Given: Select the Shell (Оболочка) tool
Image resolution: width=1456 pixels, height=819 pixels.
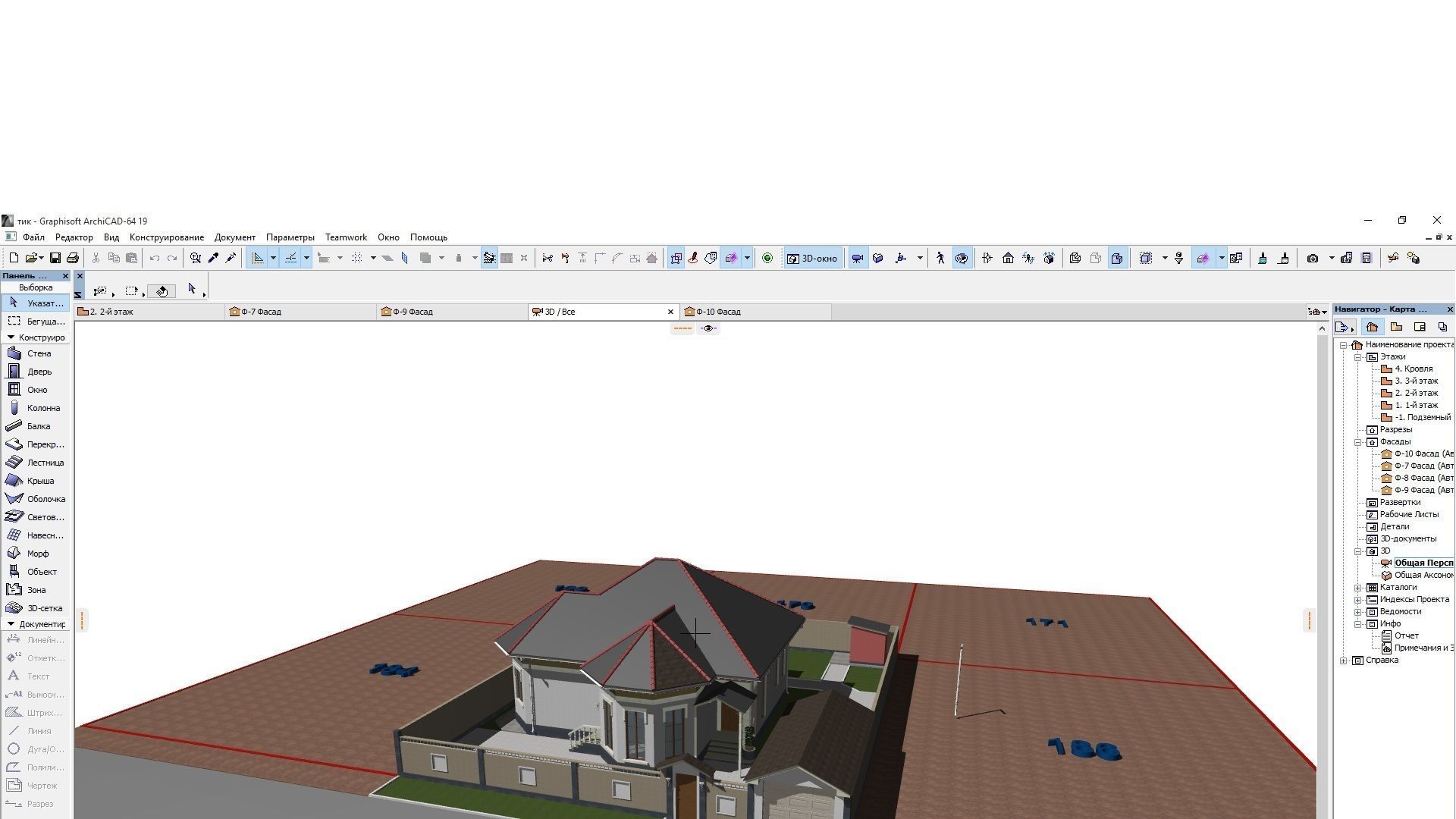Looking at the screenshot, I should tap(35, 499).
